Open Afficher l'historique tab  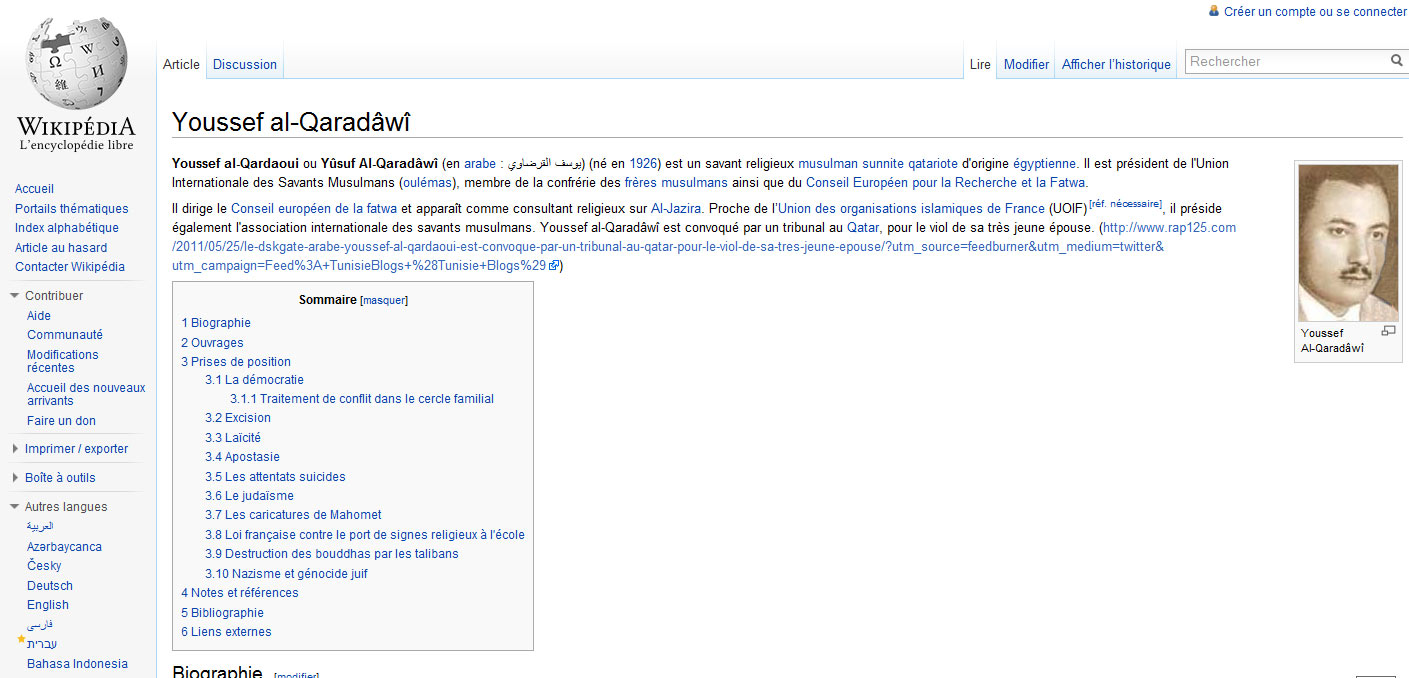[1116, 64]
